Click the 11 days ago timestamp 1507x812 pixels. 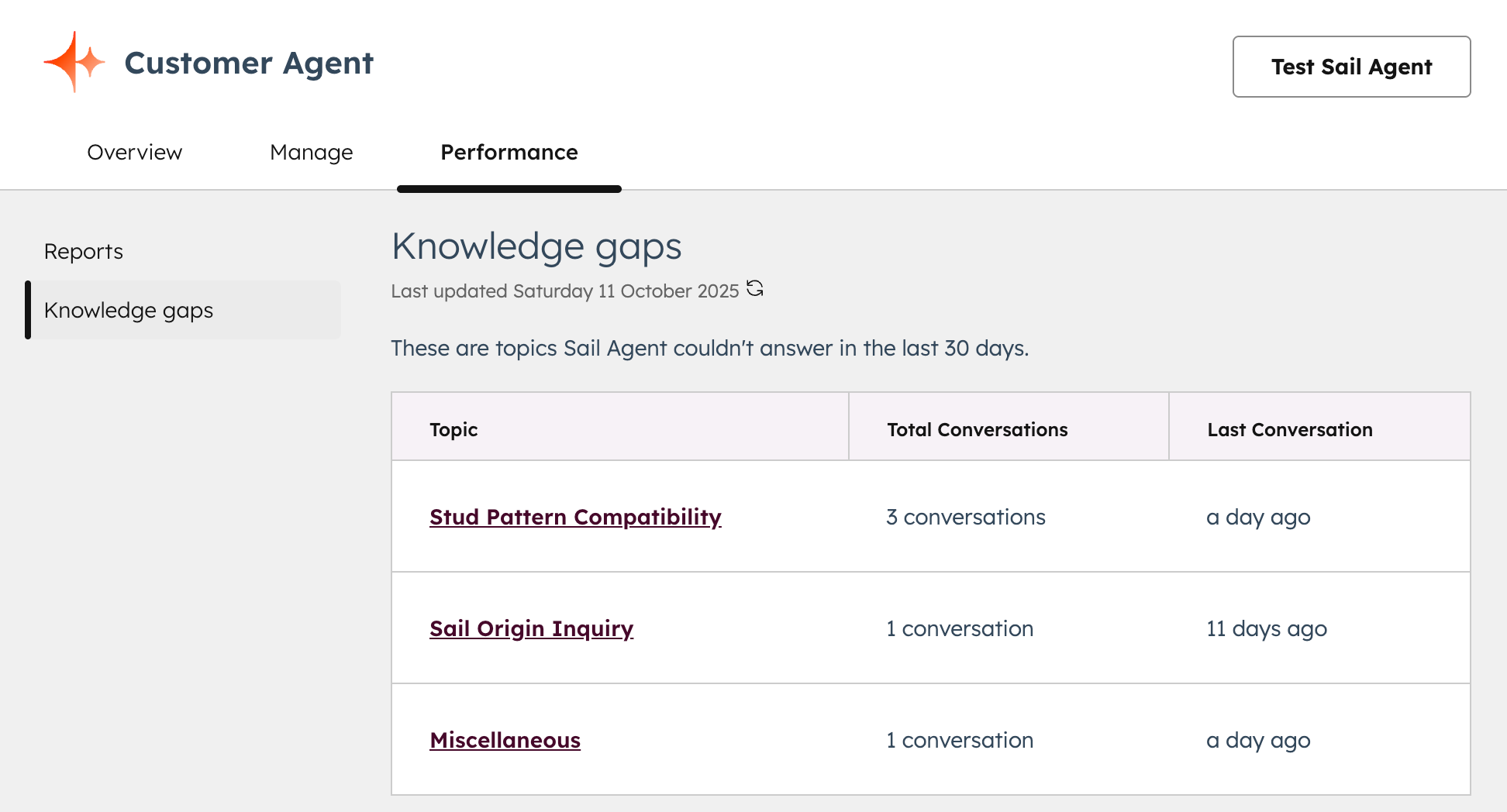(x=1266, y=628)
